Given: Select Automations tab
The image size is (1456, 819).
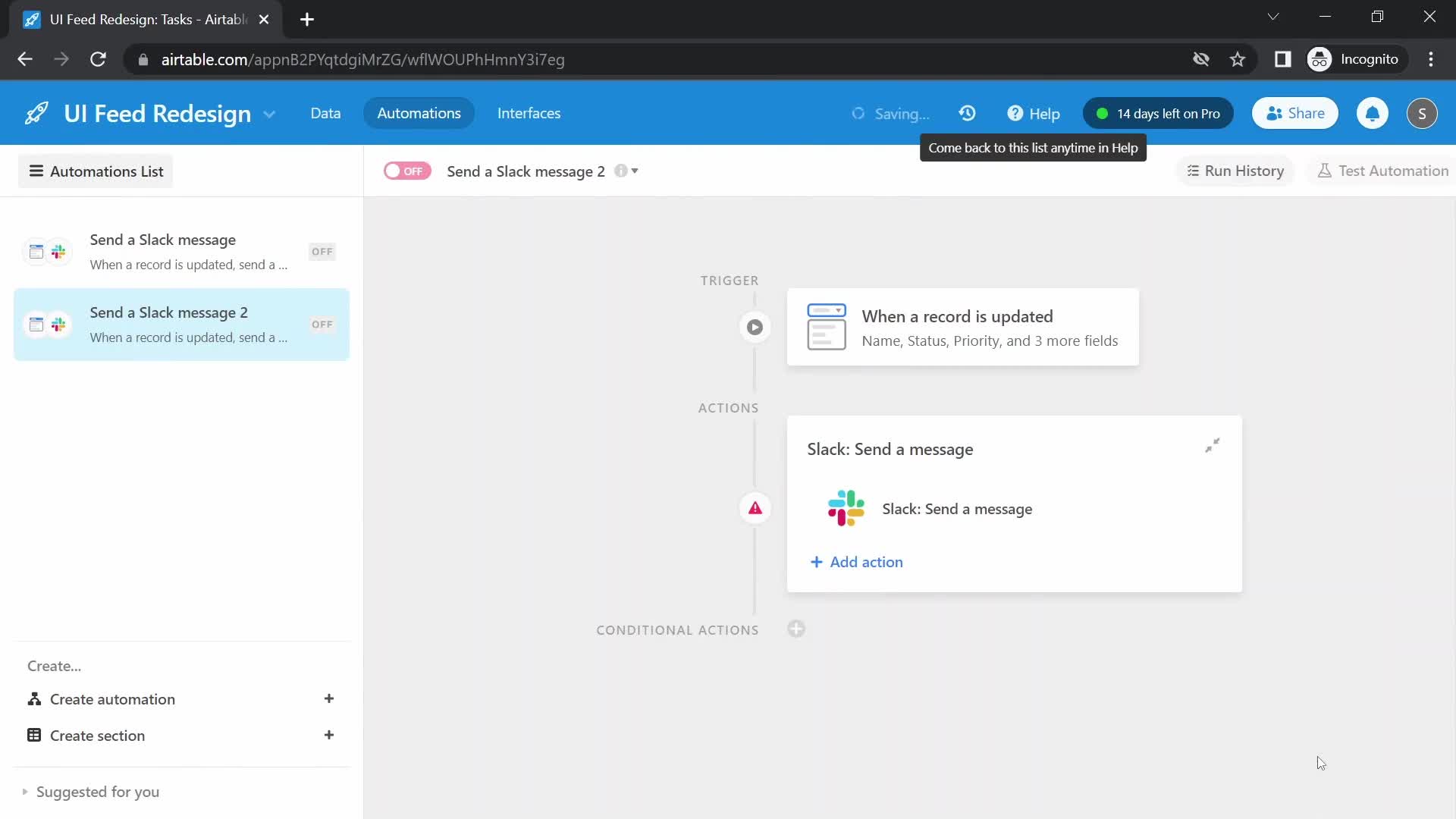Looking at the screenshot, I should tap(419, 114).
